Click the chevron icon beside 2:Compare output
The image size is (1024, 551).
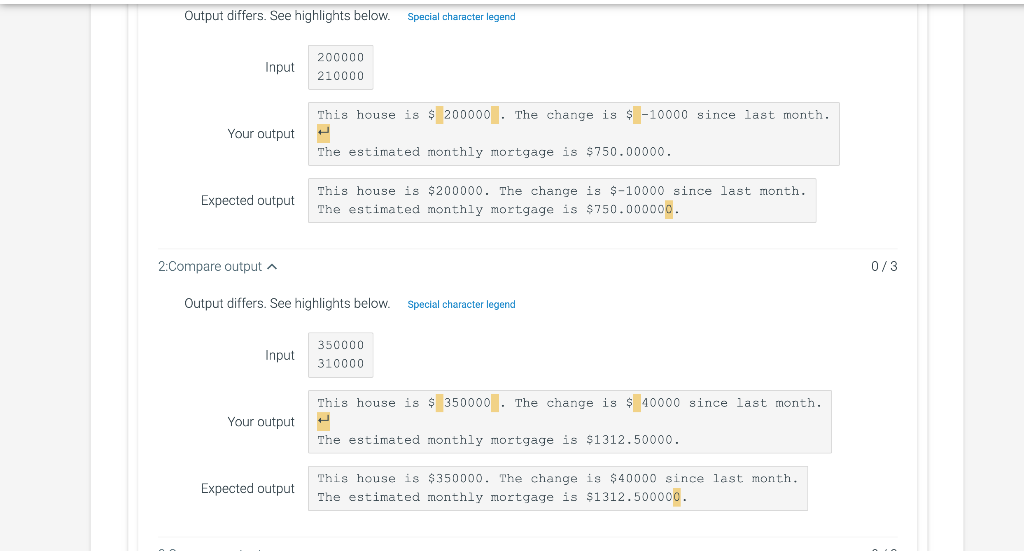(x=272, y=266)
